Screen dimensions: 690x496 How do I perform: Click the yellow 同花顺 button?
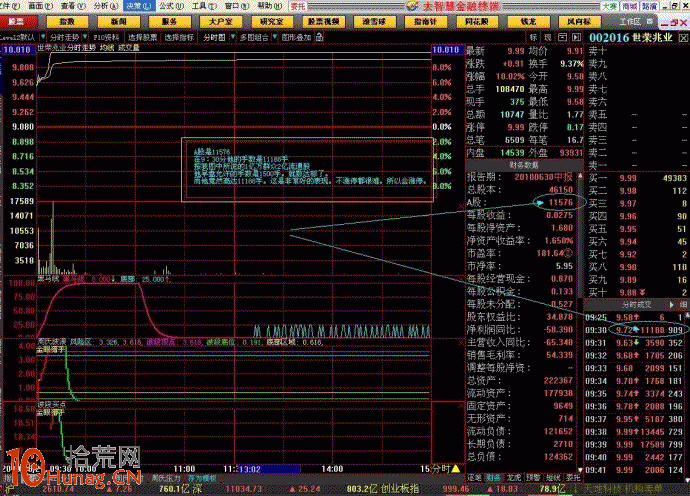pyautogui.click(x=477, y=21)
